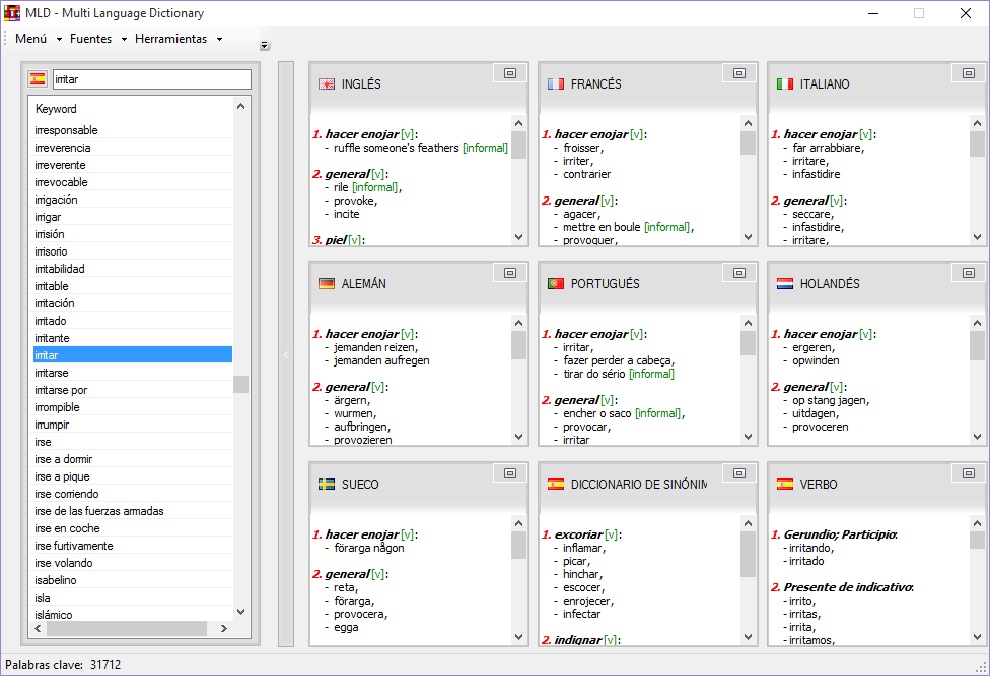Click the INGLÉS panel scroll-down arrow
Image resolution: width=990 pixels, height=676 pixels.
point(518,237)
